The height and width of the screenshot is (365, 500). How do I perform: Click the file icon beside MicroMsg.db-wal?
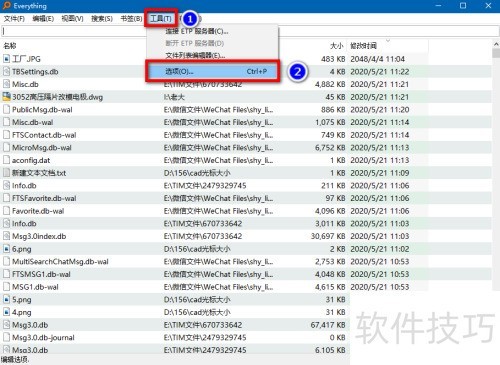[x=6, y=148]
